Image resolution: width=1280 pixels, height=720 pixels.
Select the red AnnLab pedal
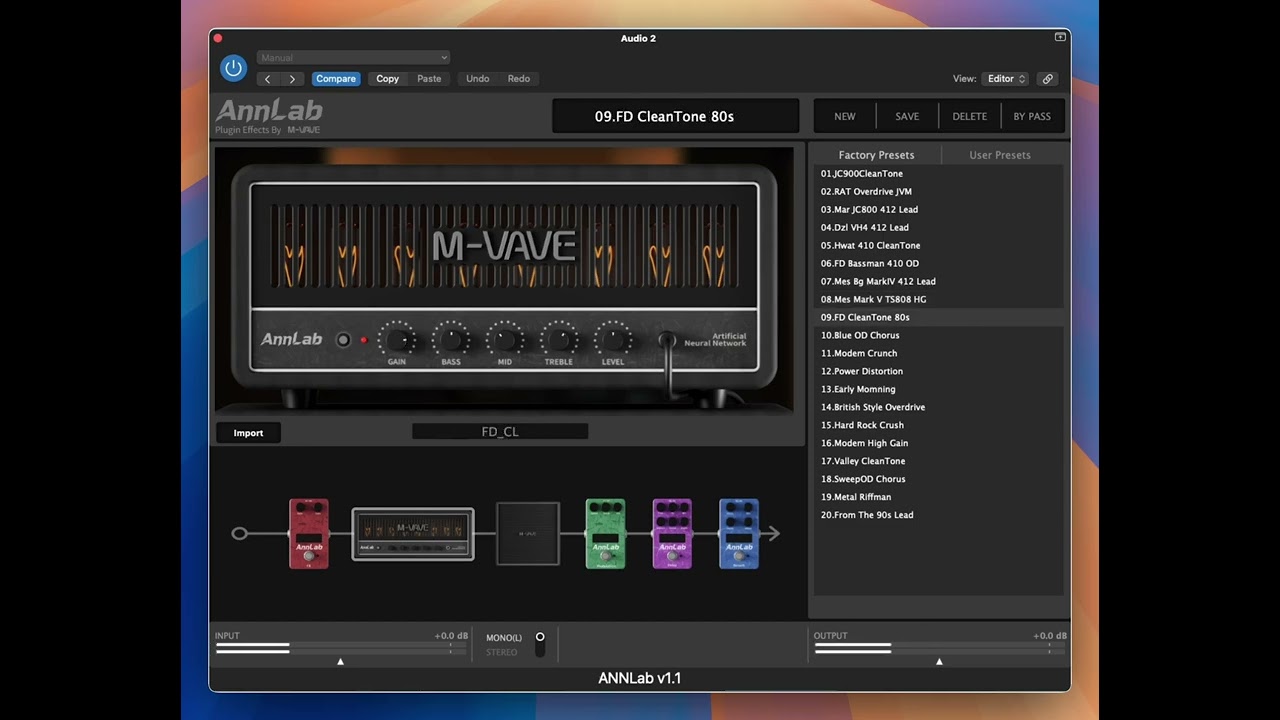tap(309, 534)
